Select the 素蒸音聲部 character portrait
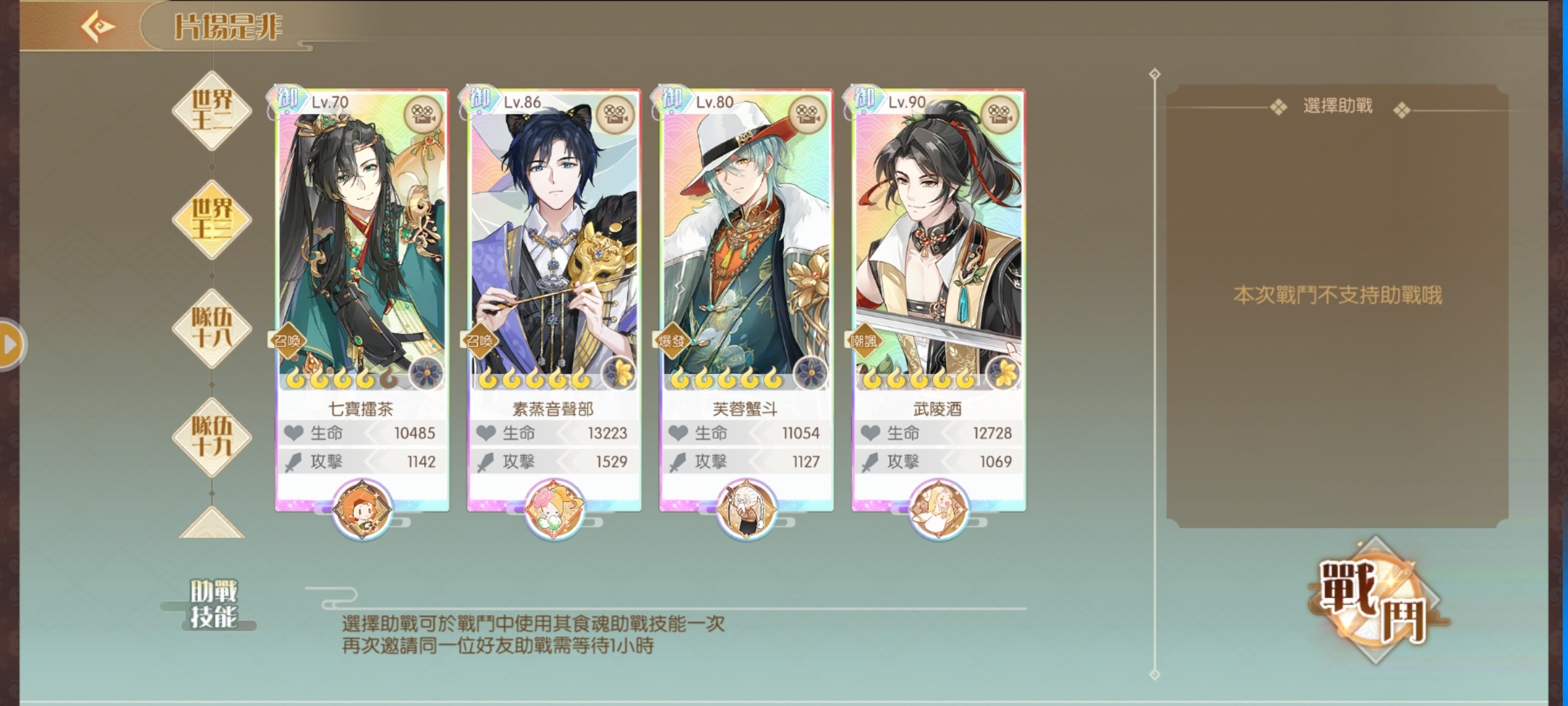Viewport: 1568px width, 706px height. click(x=554, y=242)
